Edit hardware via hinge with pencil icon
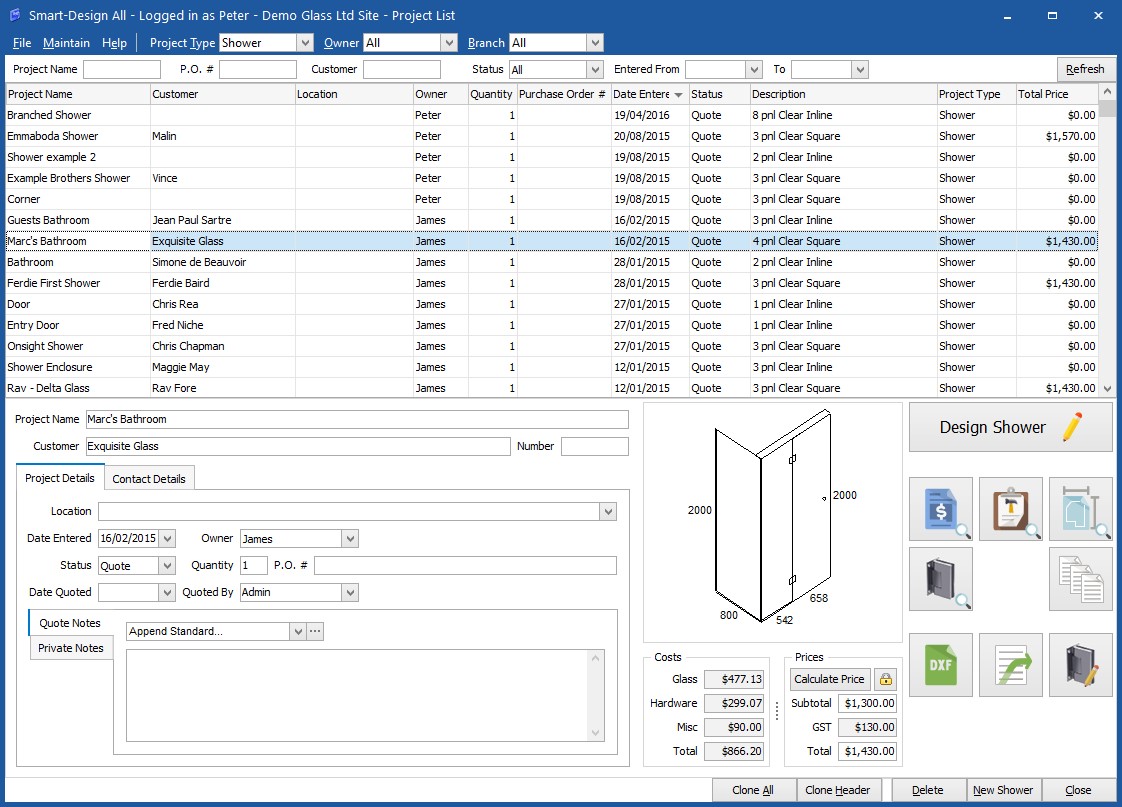1122x807 pixels. coord(1080,665)
